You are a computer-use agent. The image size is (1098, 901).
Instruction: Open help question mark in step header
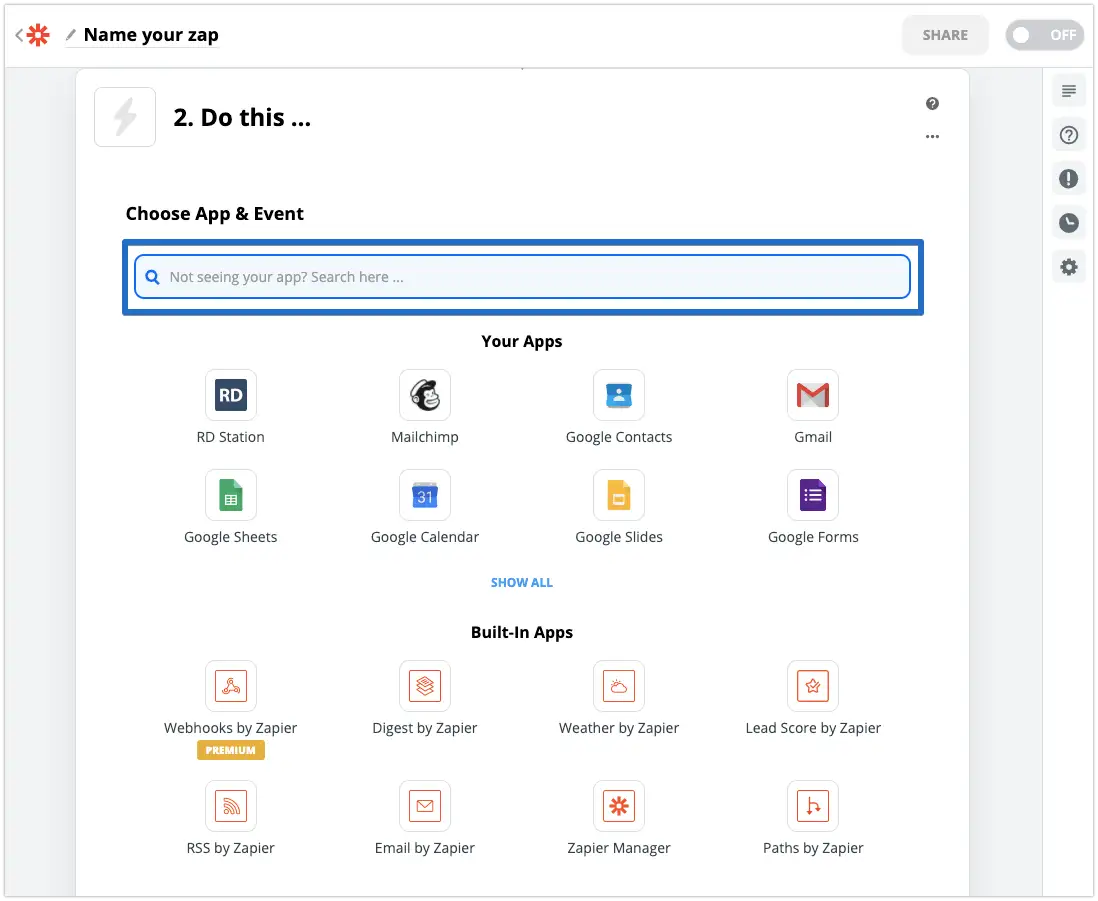pos(932,104)
